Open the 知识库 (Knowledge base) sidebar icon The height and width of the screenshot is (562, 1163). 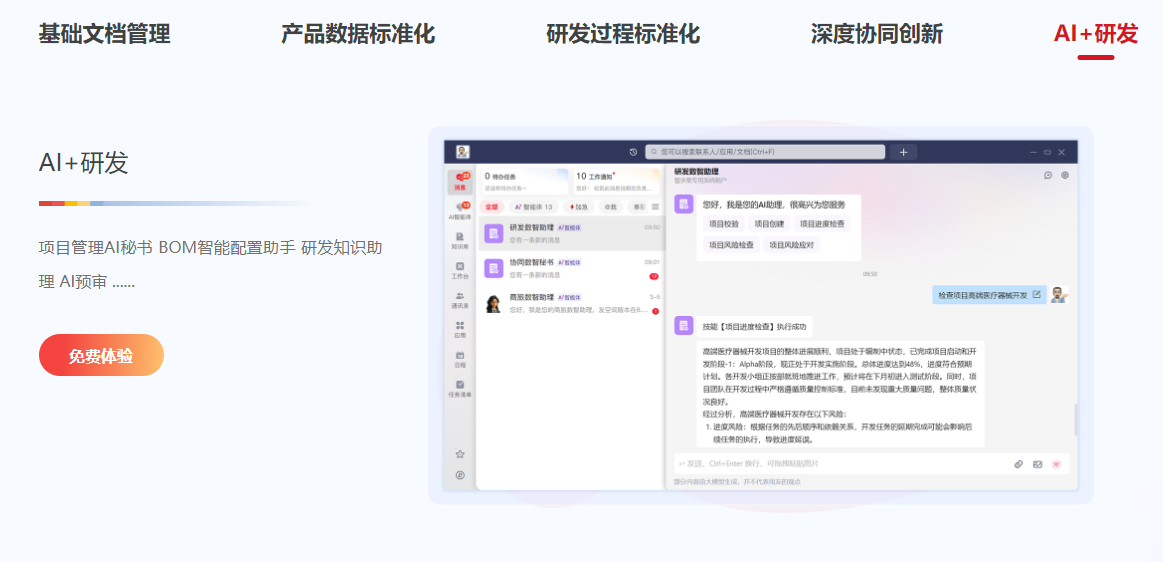[460, 240]
